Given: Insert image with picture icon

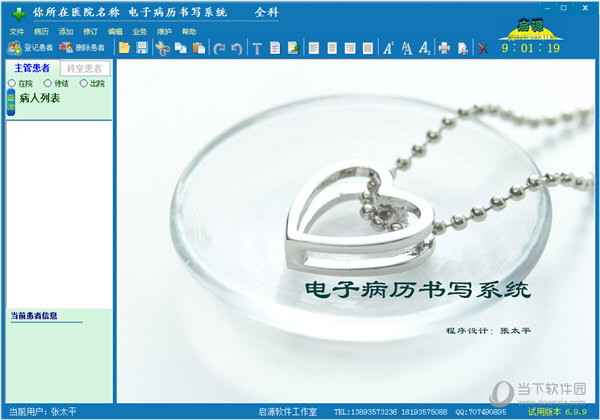Looking at the screenshot, I should pyautogui.click(x=293, y=48).
